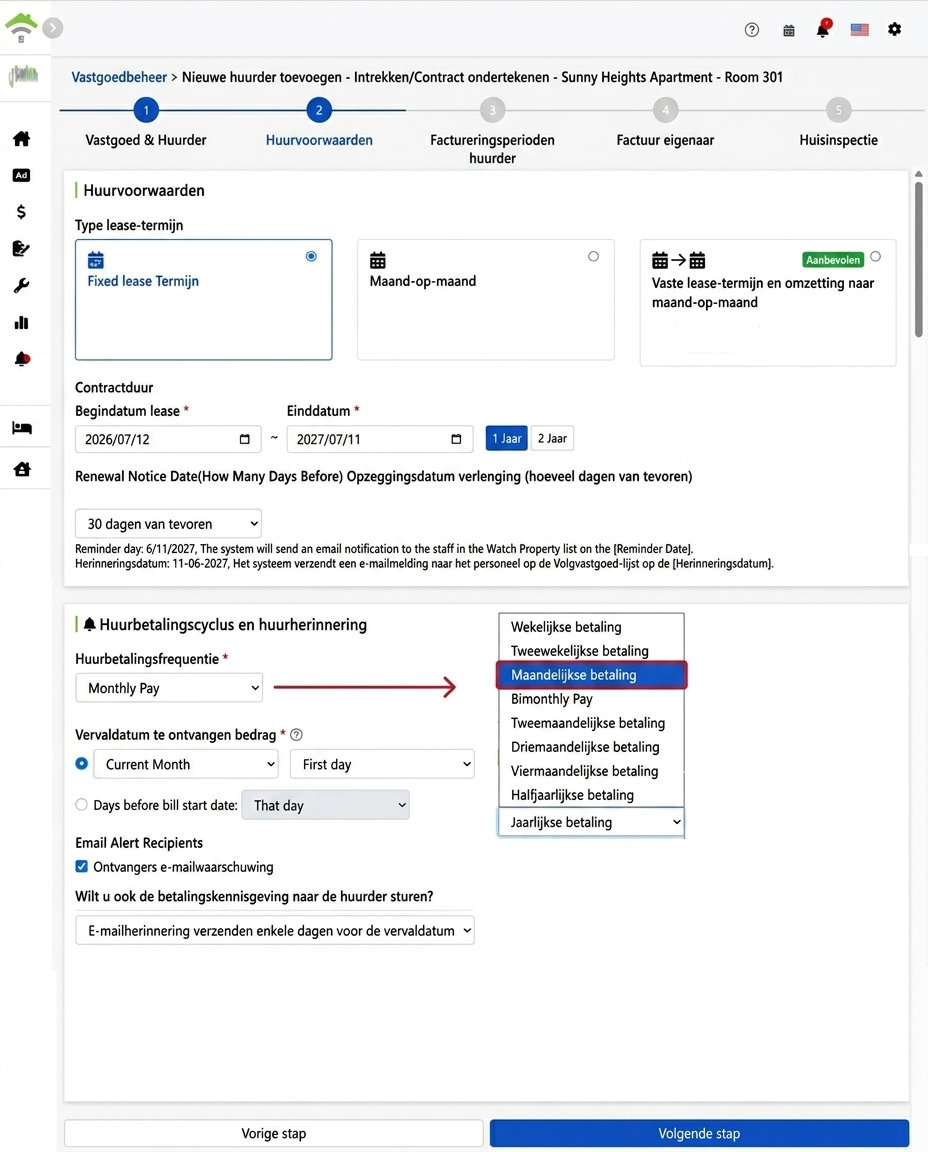Image resolution: width=928 pixels, height=1152 pixels.
Task: Click the Begindatum lease date field
Action: 168,439
